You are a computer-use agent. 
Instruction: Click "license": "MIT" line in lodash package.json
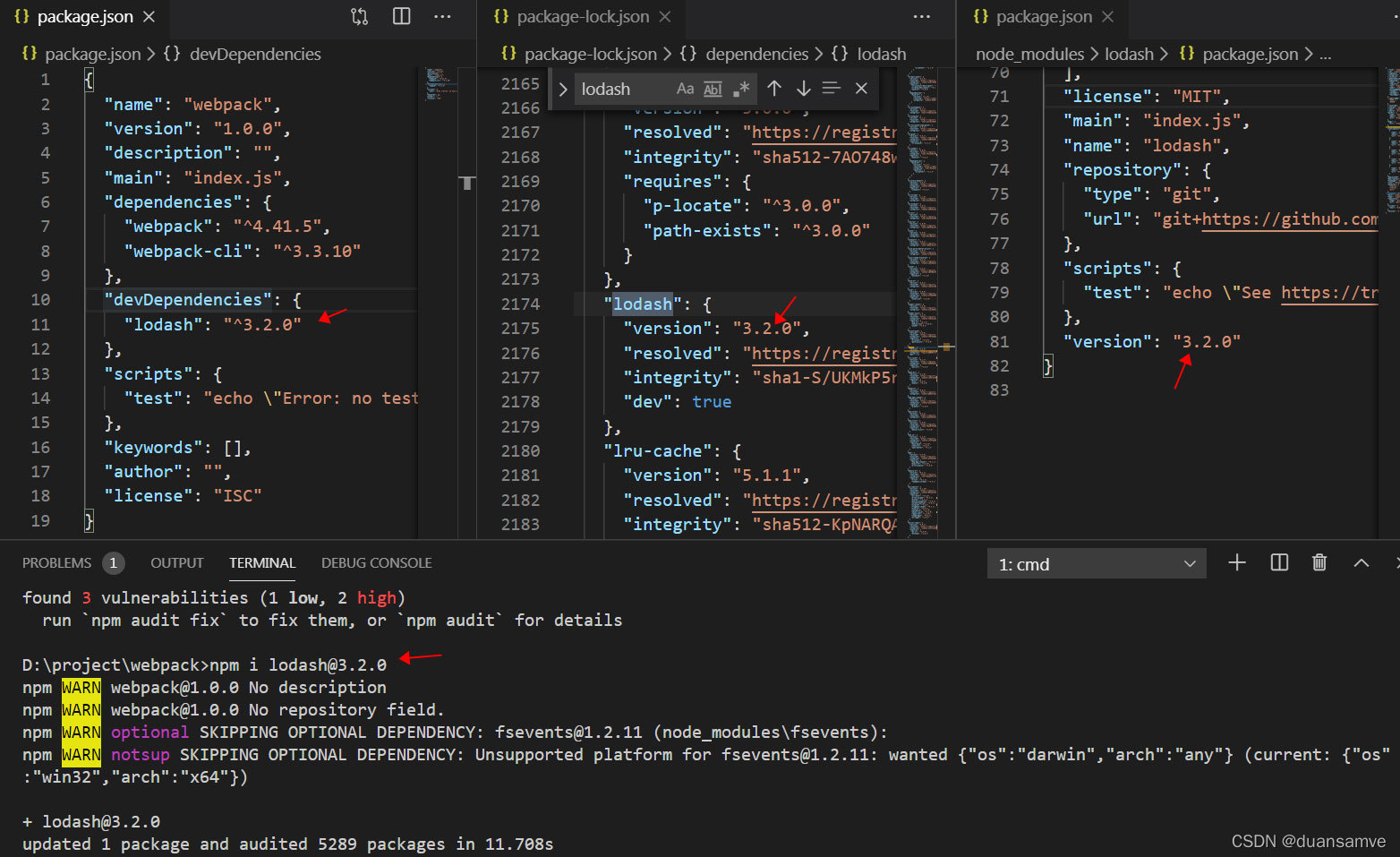click(x=1148, y=96)
